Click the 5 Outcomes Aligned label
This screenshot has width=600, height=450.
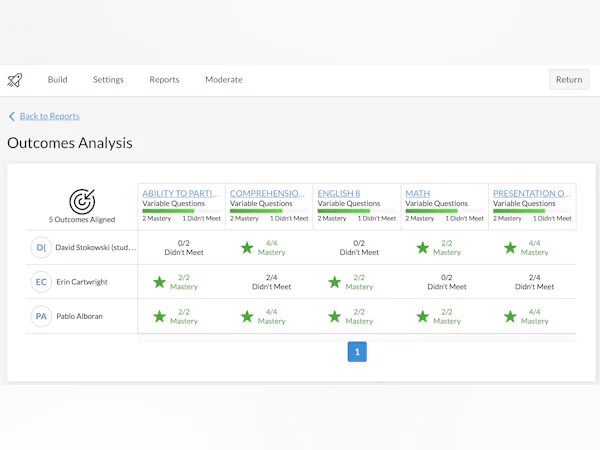(x=82, y=220)
